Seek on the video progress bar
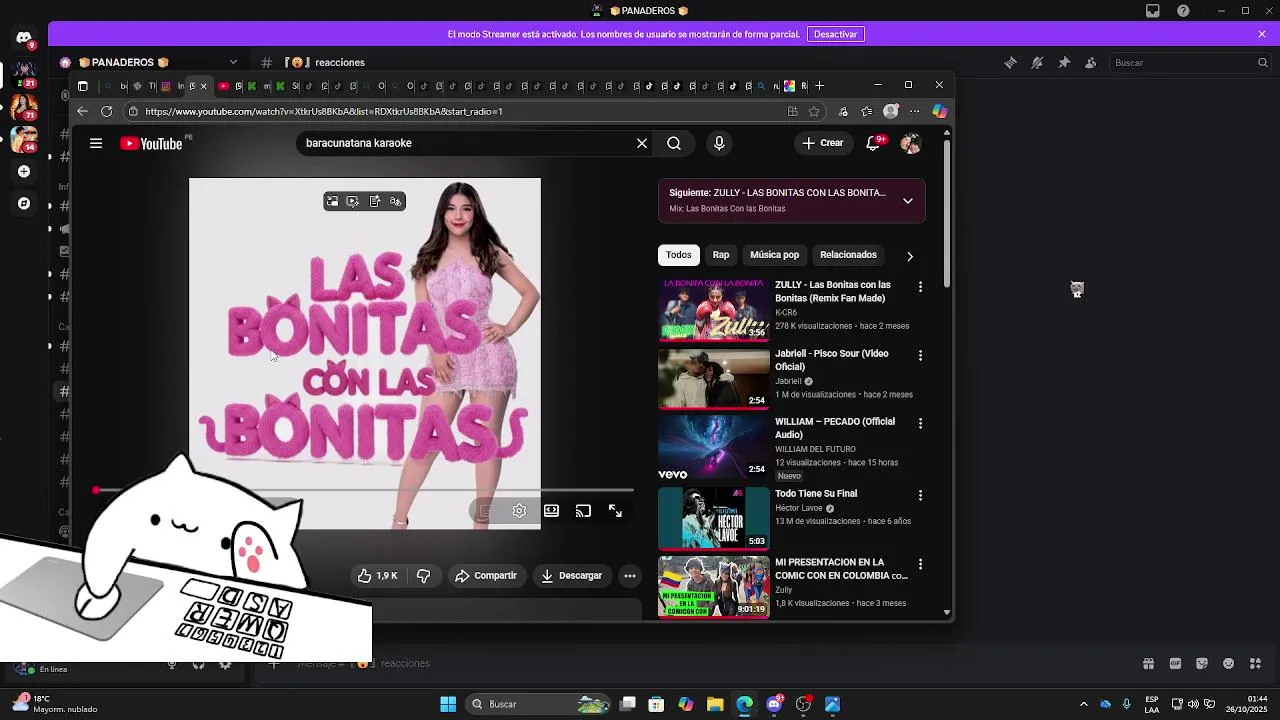The width and height of the screenshot is (1280, 720). click(365, 490)
